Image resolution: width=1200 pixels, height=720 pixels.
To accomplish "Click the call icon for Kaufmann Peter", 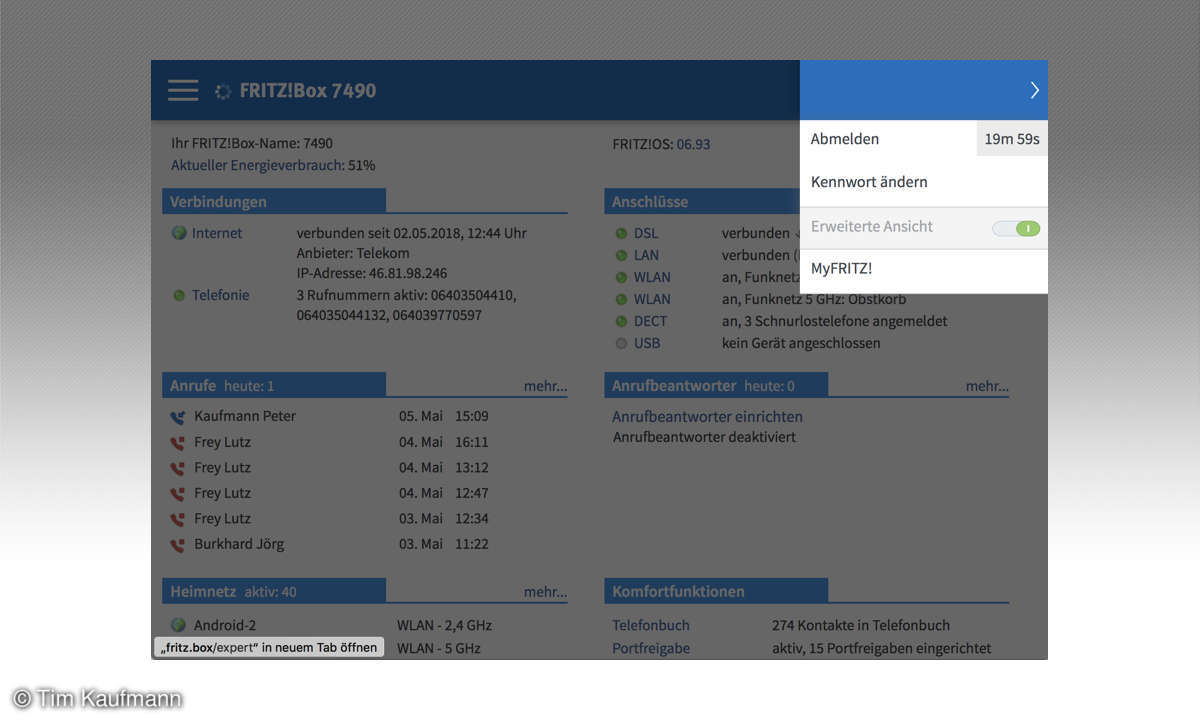I will (x=178, y=418).
